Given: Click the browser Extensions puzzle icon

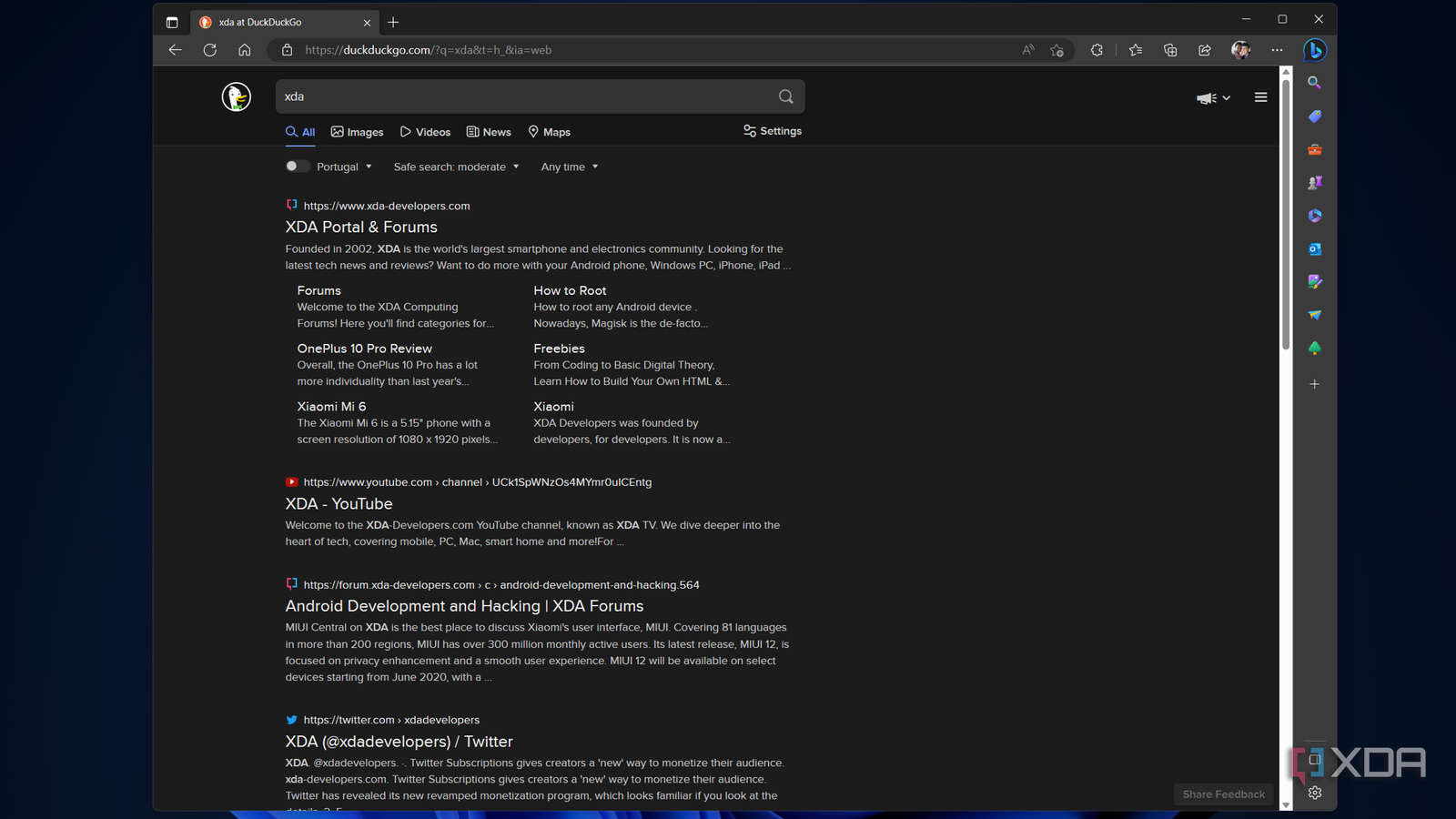Looking at the screenshot, I should click(x=1097, y=50).
